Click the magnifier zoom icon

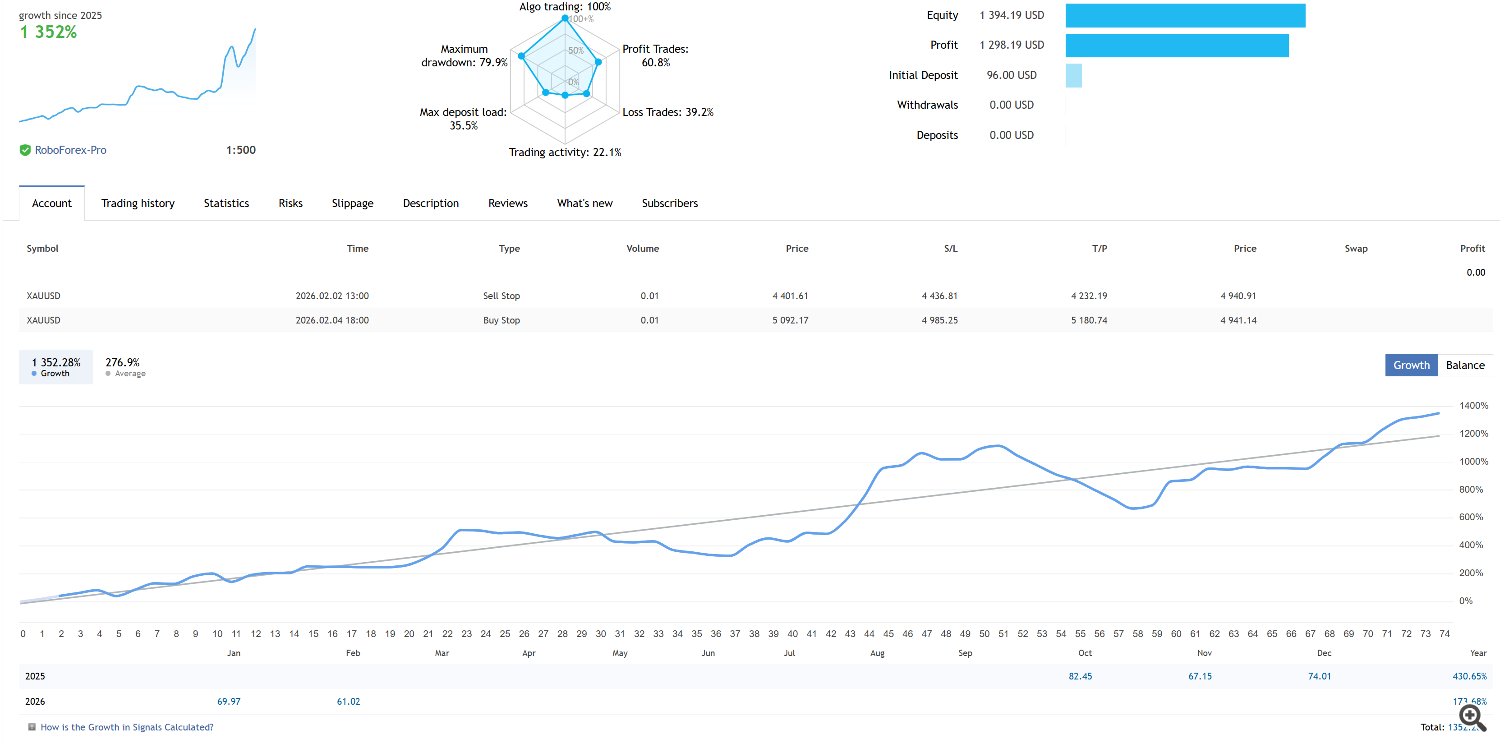click(x=1471, y=716)
